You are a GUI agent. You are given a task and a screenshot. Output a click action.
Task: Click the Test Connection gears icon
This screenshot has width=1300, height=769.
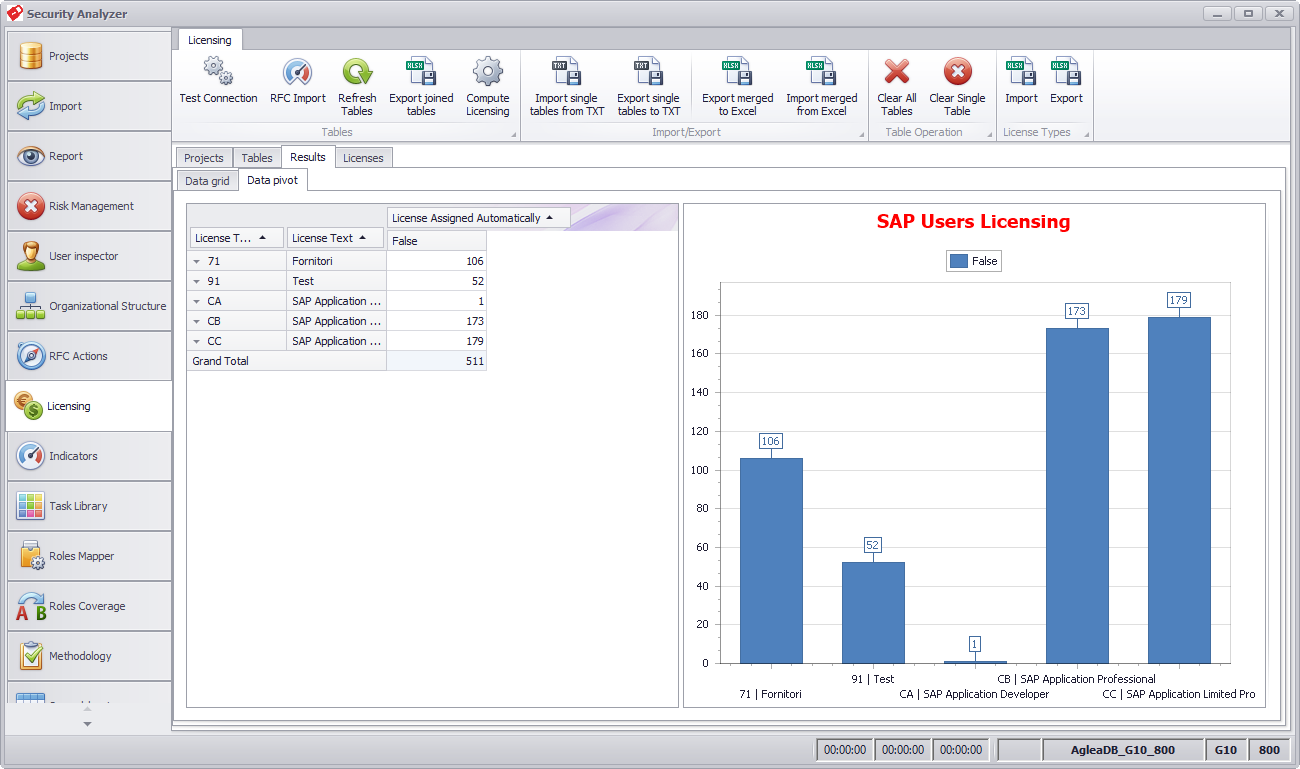point(218,72)
